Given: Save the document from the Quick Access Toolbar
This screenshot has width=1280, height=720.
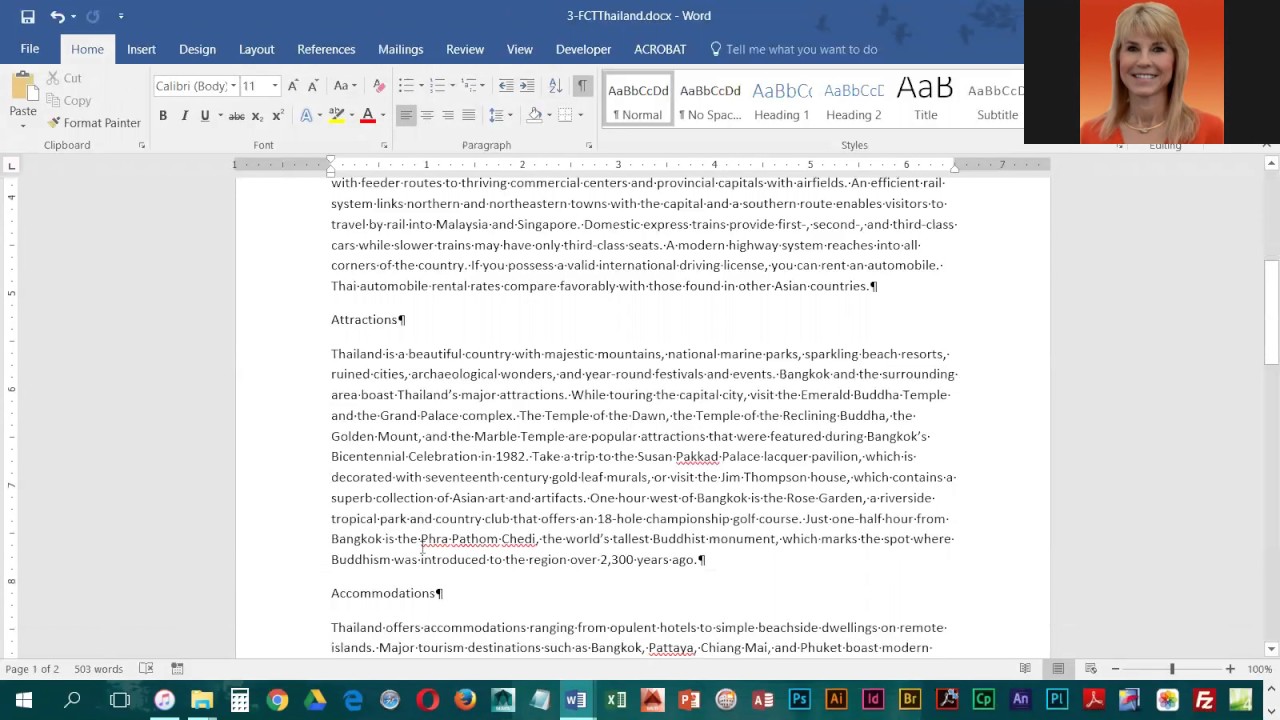Looking at the screenshot, I should [x=28, y=16].
